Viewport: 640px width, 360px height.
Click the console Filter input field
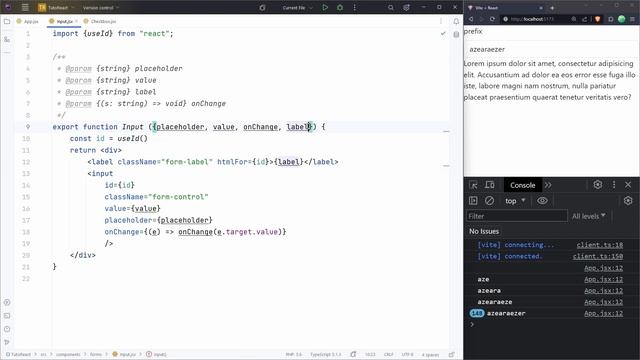click(517, 216)
